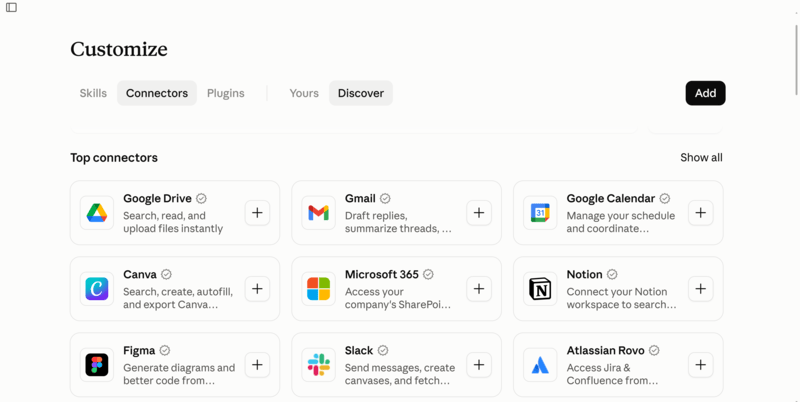Image resolution: width=800 pixels, height=402 pixels.
Task: Click the Top connectors heading
Action: (x=114, y=158)
